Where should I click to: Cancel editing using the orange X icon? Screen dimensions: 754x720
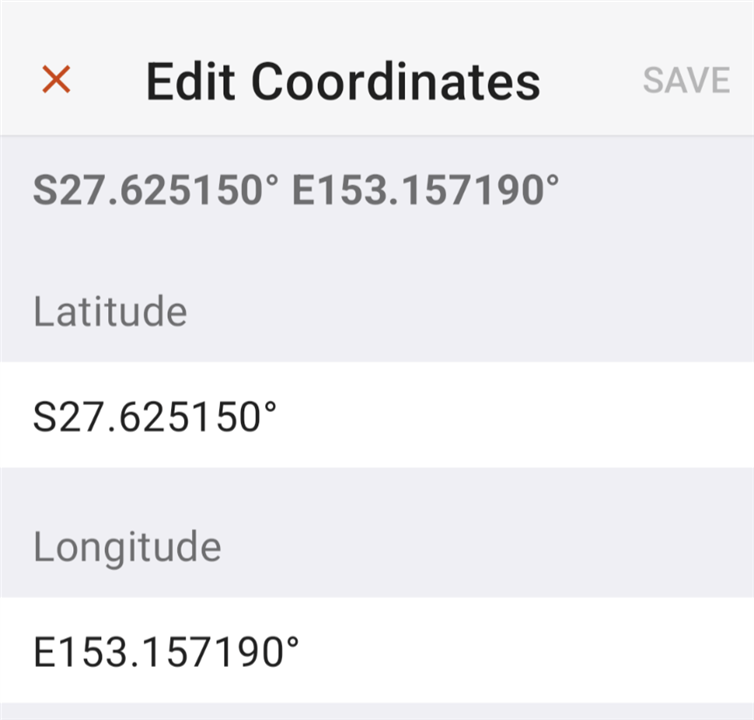[x=56, y=79]
